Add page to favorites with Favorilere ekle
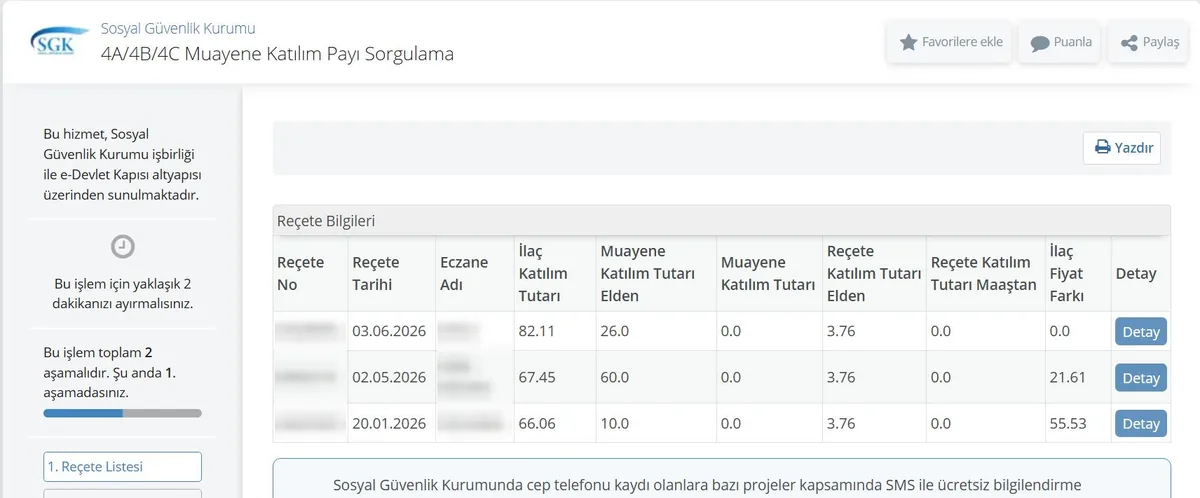The height and width of the screenshot is (498, 1200). tap(951, 42)
